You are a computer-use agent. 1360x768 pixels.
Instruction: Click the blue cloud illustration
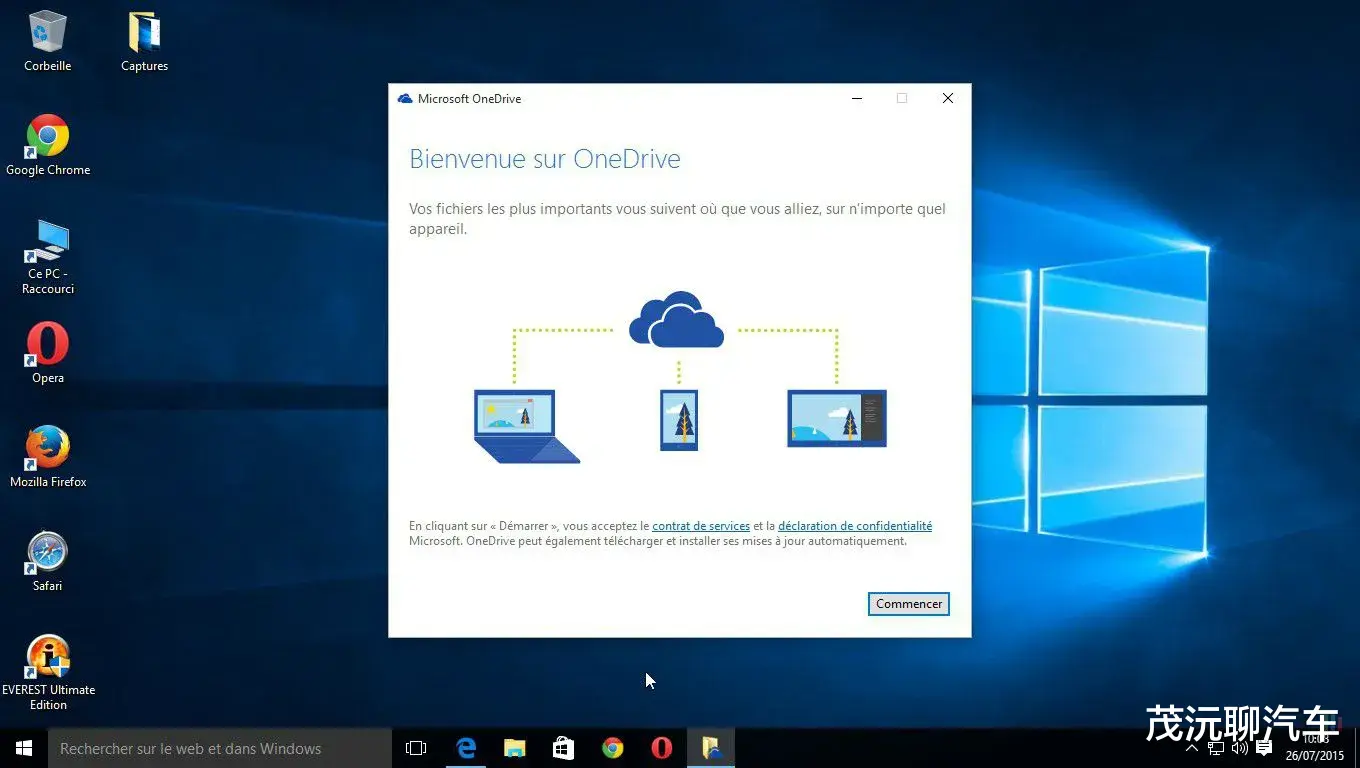point(676,320)
